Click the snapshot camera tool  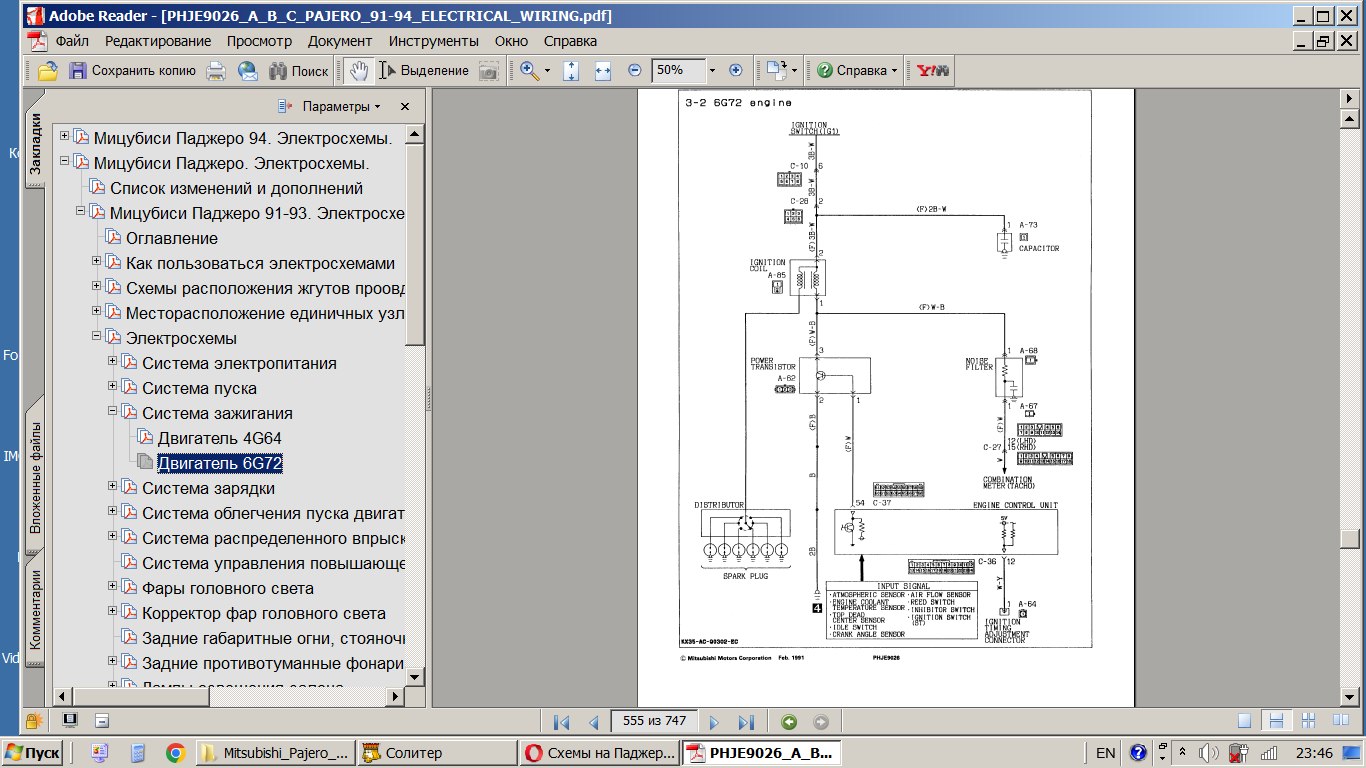pyautogui.click(x=488, y=71)
